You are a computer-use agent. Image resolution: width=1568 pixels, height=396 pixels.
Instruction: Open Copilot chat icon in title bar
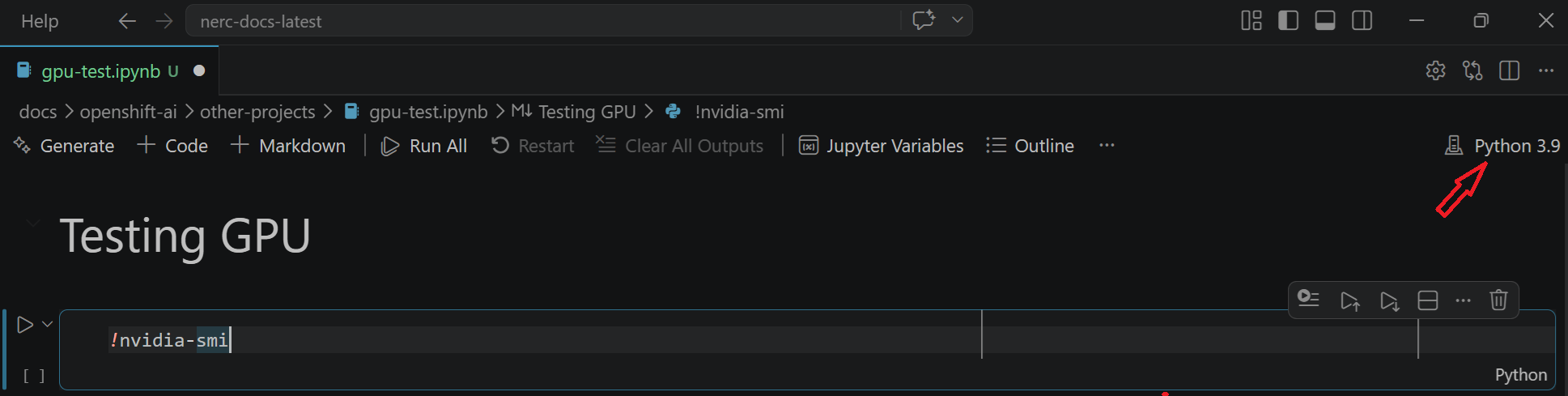click(x=924, y=20)
